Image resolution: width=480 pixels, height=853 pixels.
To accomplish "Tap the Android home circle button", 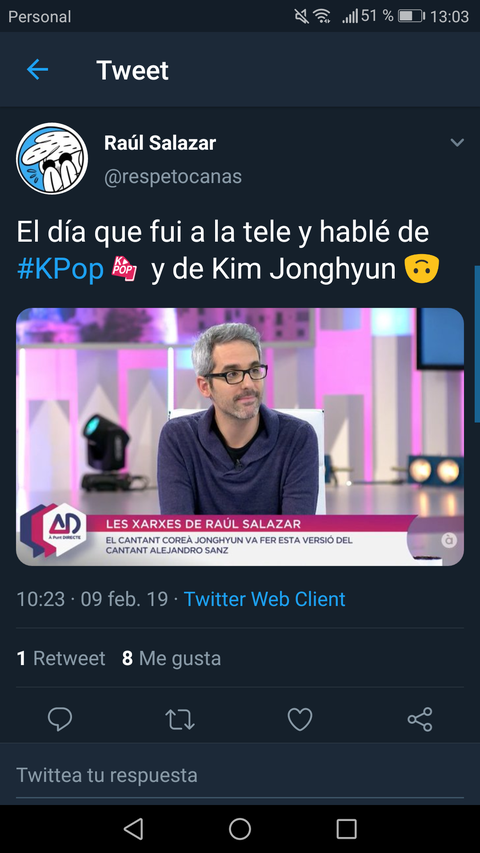I will [x=240, y=829].
